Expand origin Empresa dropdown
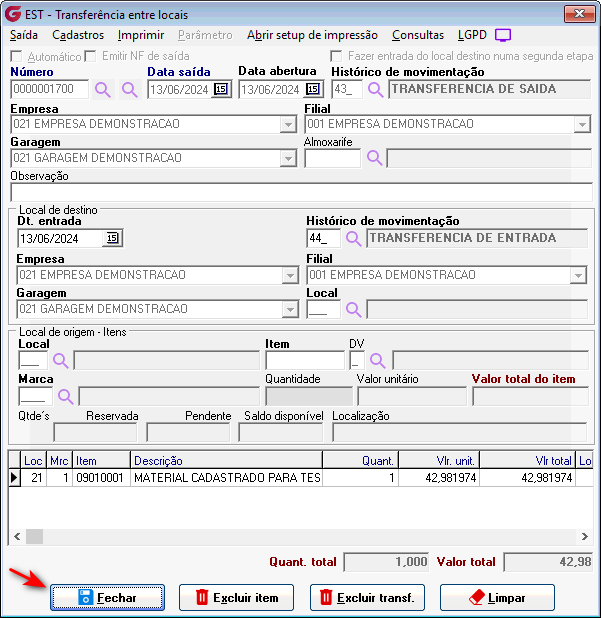601x618 pixels. pos(288,125)
